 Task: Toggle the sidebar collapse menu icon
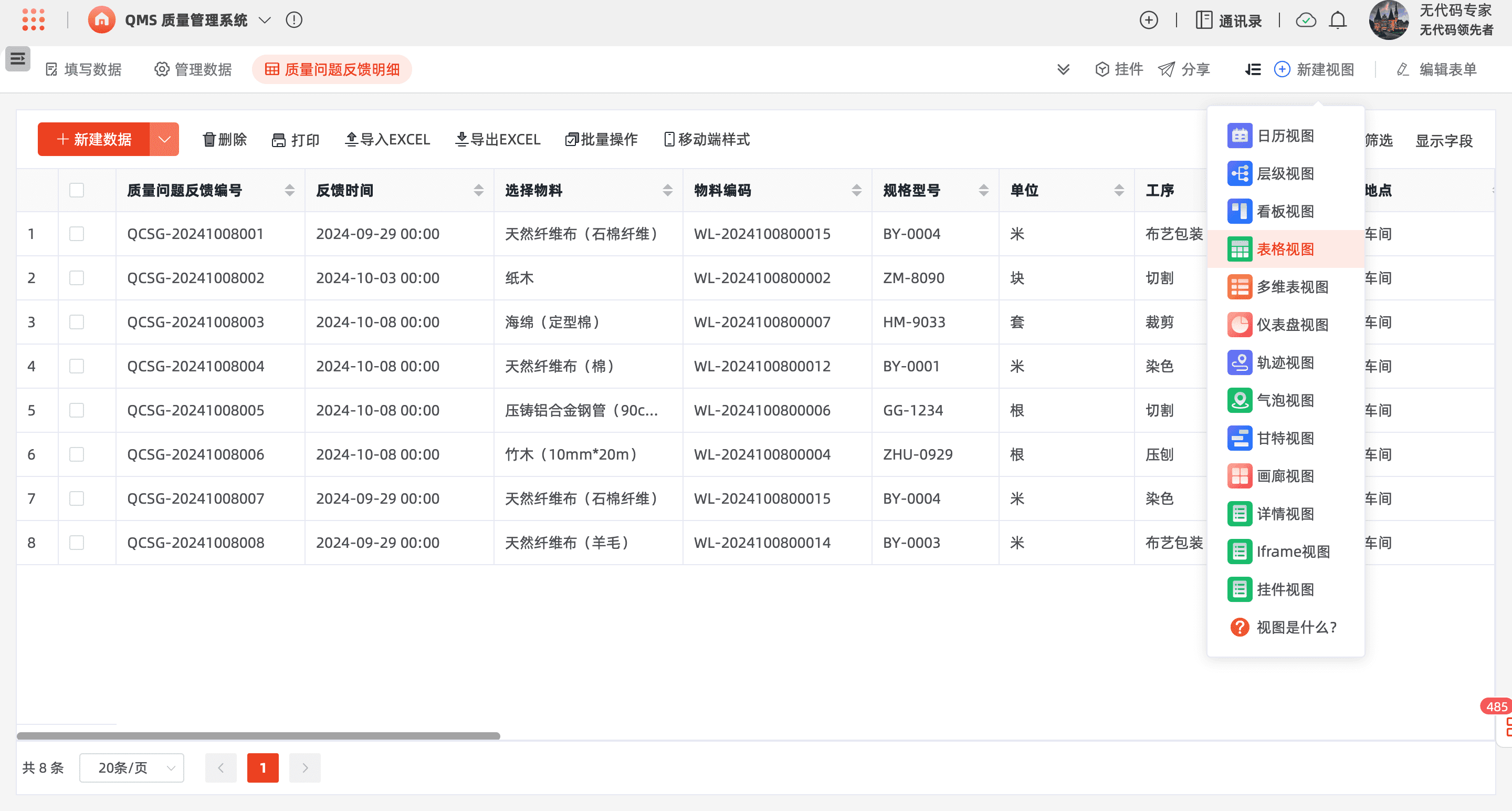coord(18,59)
